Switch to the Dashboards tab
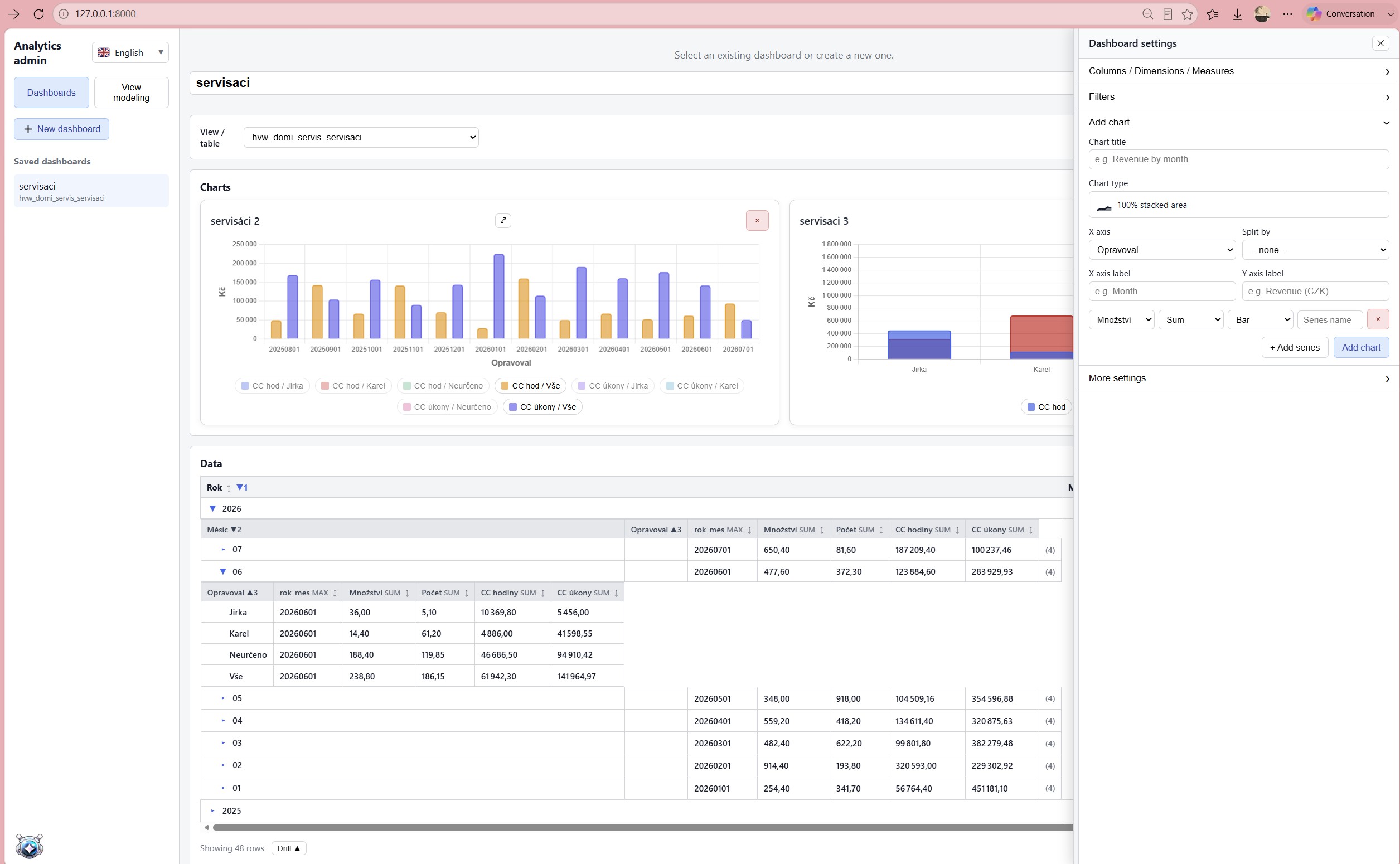 coord(51,93)
